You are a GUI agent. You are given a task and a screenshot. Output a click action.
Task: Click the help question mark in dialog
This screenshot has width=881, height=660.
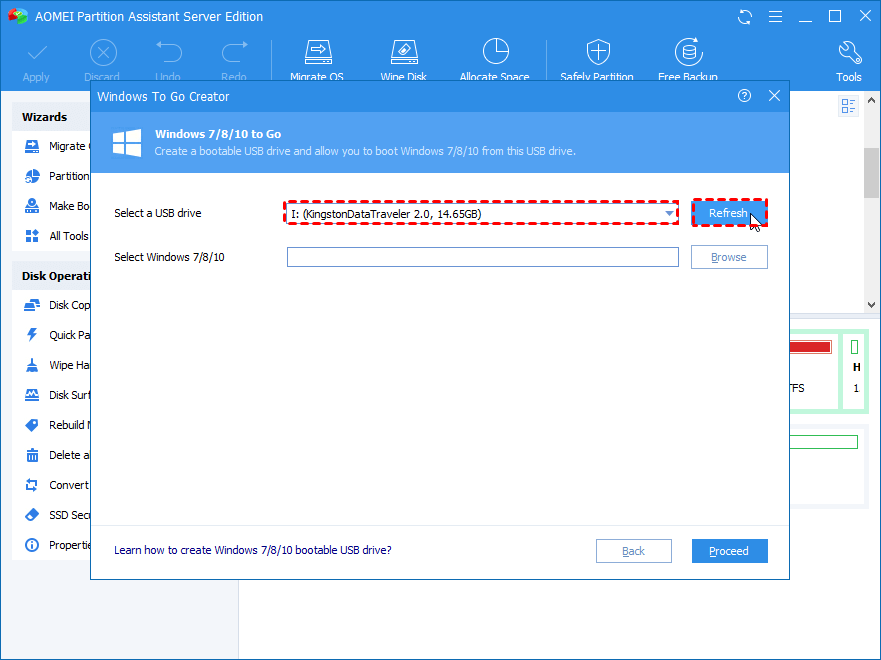click(x=744, y=96)
